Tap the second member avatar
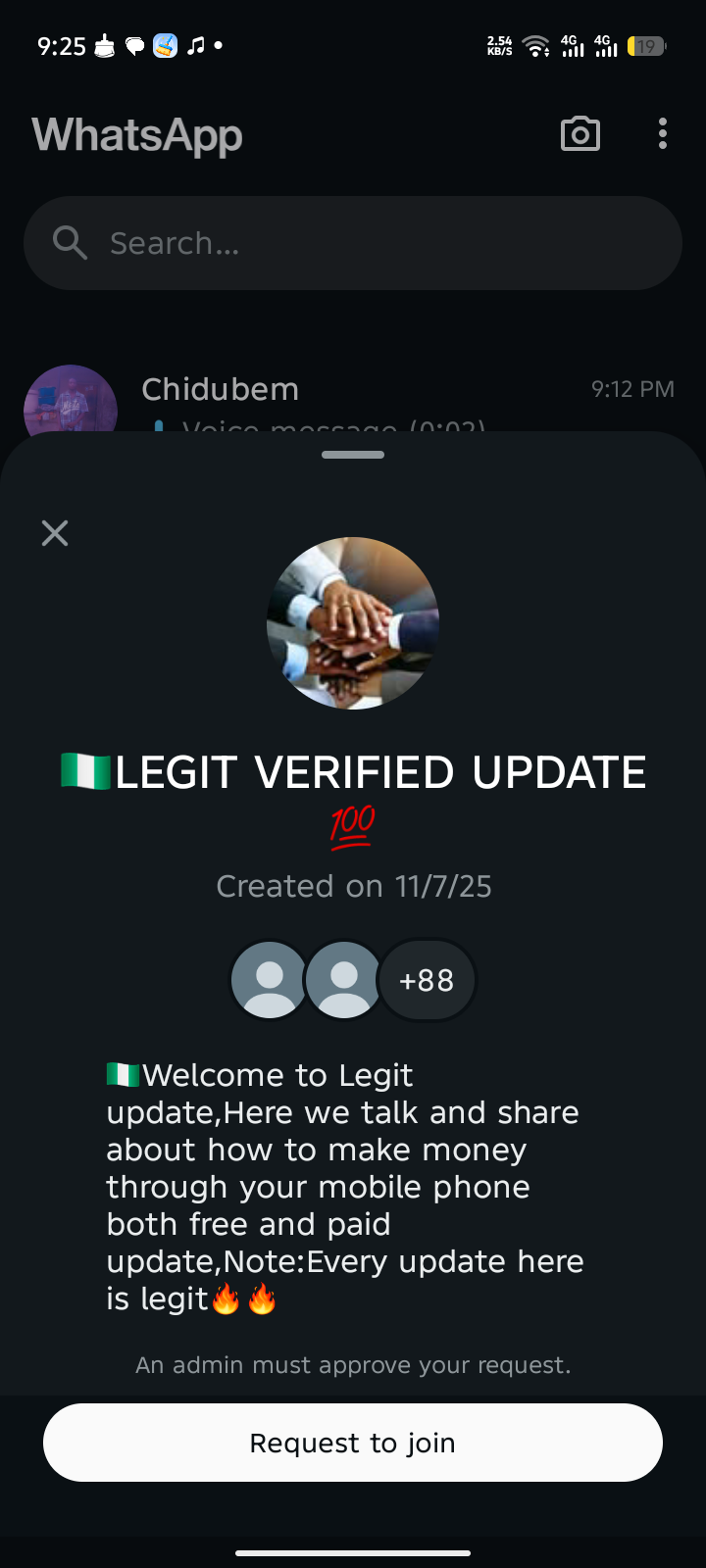The image size is (706, 1568). coord(343,980)
